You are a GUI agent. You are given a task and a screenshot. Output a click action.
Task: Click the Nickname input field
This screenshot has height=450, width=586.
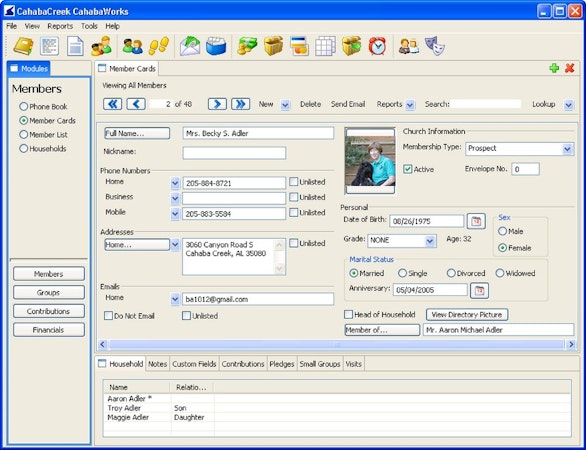234,153
